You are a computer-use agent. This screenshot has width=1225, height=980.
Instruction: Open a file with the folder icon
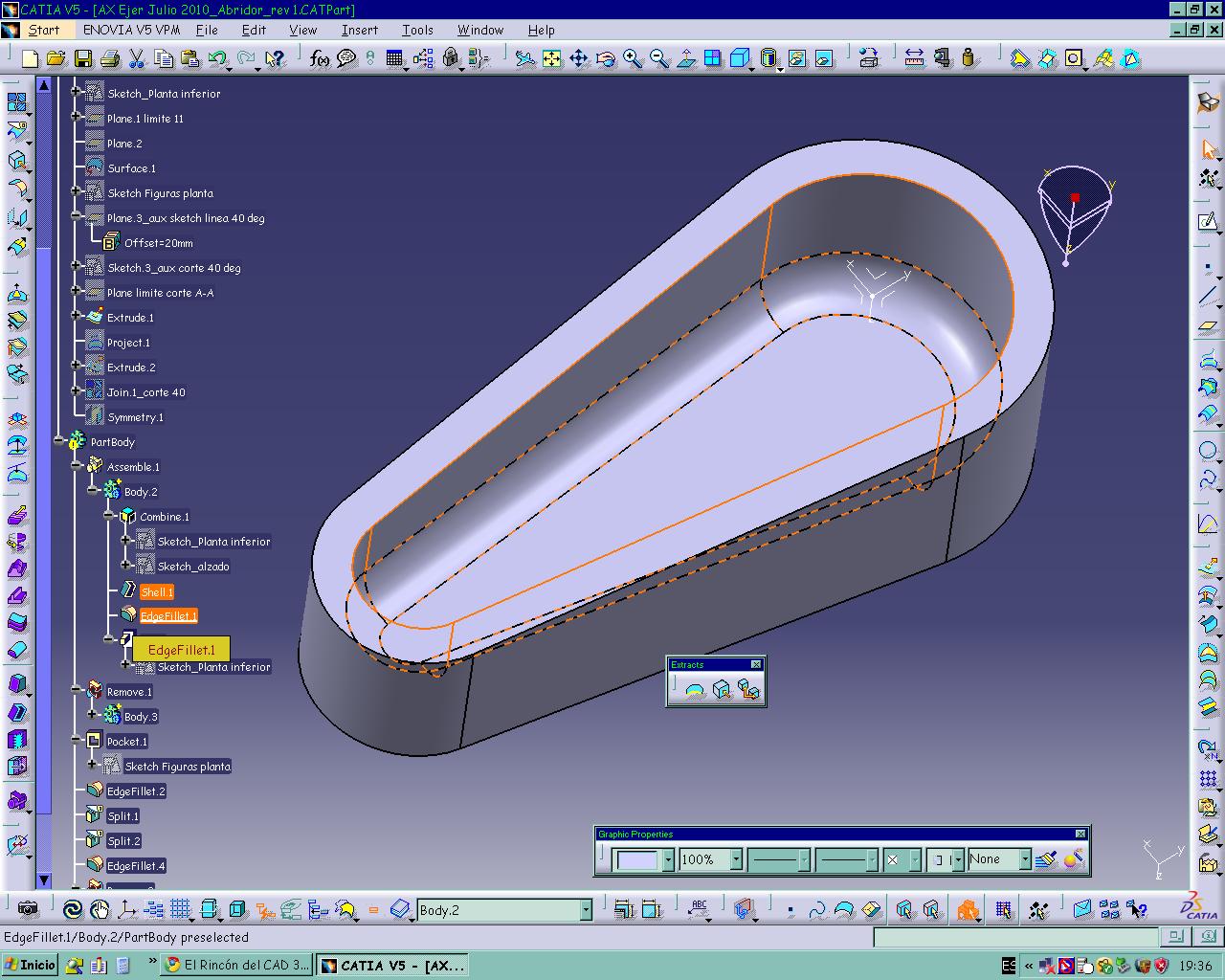click(x=56, y=59)
